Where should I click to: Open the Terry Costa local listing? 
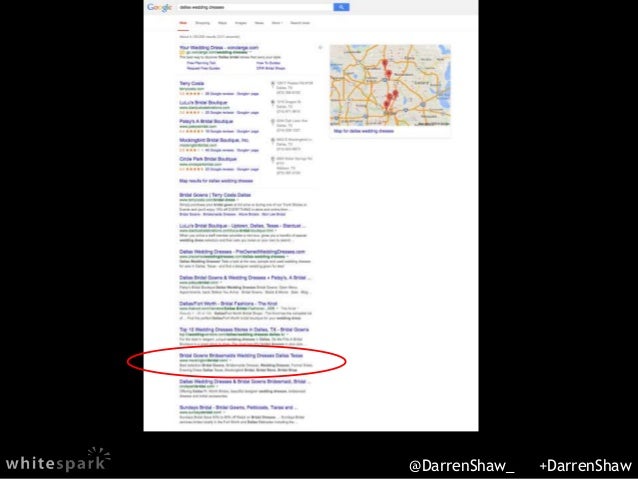pos(192,83)
